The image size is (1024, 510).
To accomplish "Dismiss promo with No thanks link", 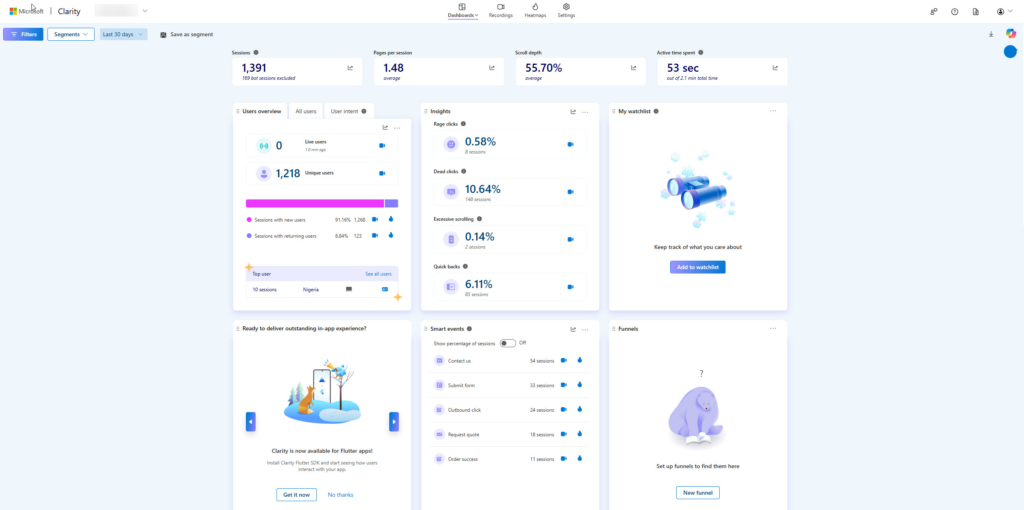I will click(x=340, y=495).
